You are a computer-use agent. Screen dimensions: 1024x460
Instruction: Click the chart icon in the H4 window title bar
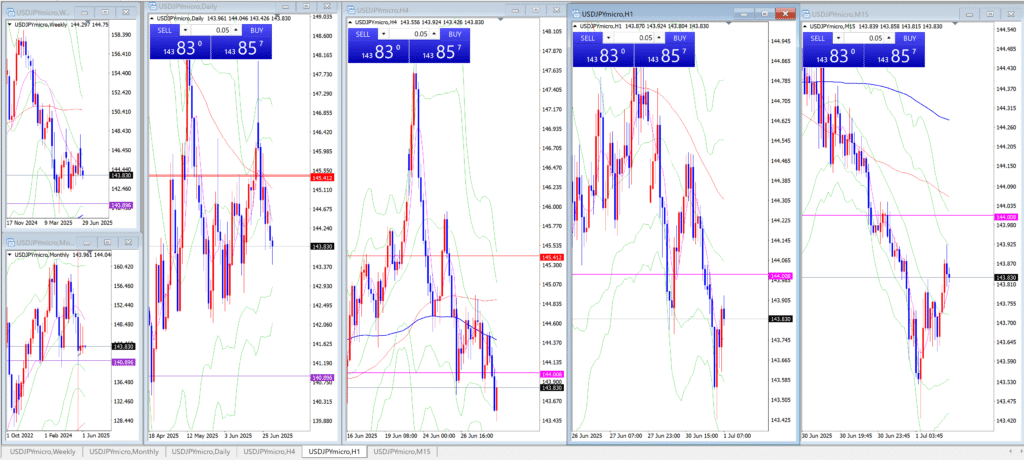[351, 10]
